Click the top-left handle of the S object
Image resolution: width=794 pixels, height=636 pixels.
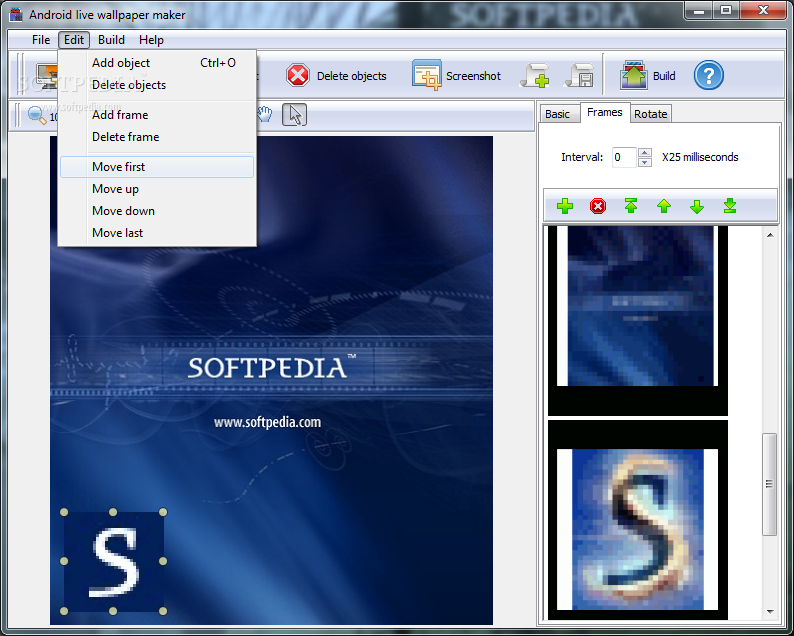64,512
